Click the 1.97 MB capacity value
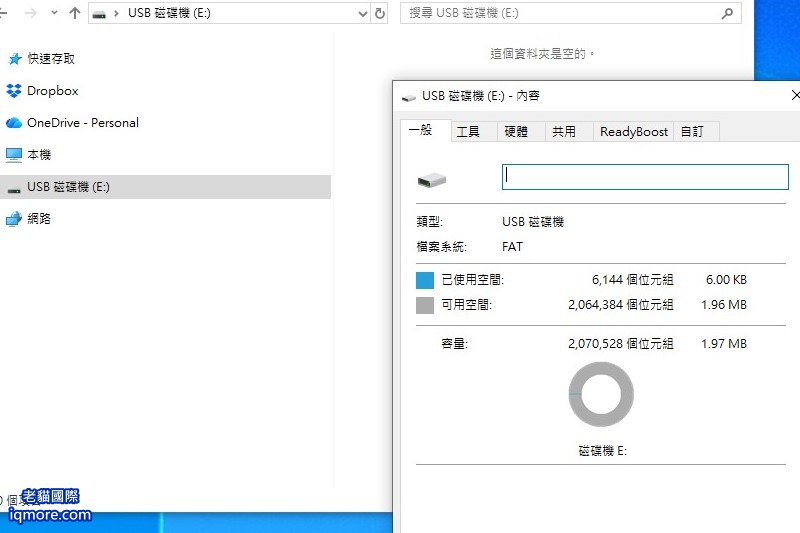The image size is (800, 533). (x=723, y=344)
